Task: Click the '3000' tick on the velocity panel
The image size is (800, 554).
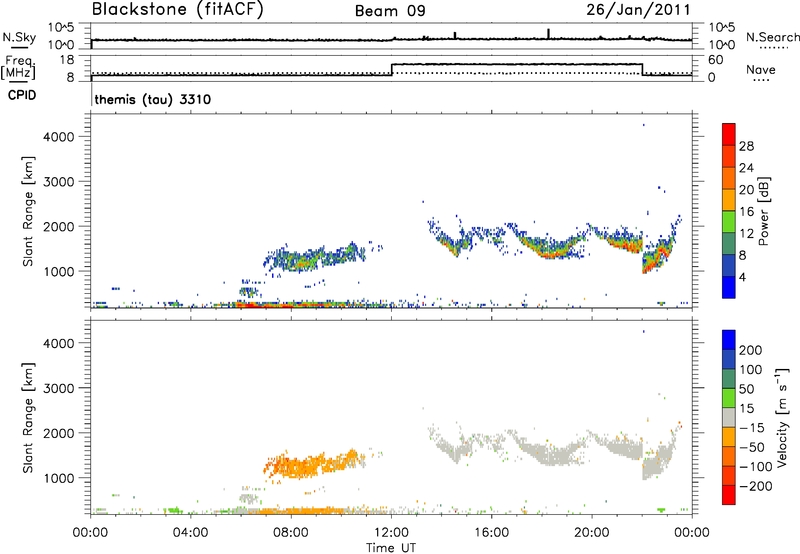Action: (59, 388)
